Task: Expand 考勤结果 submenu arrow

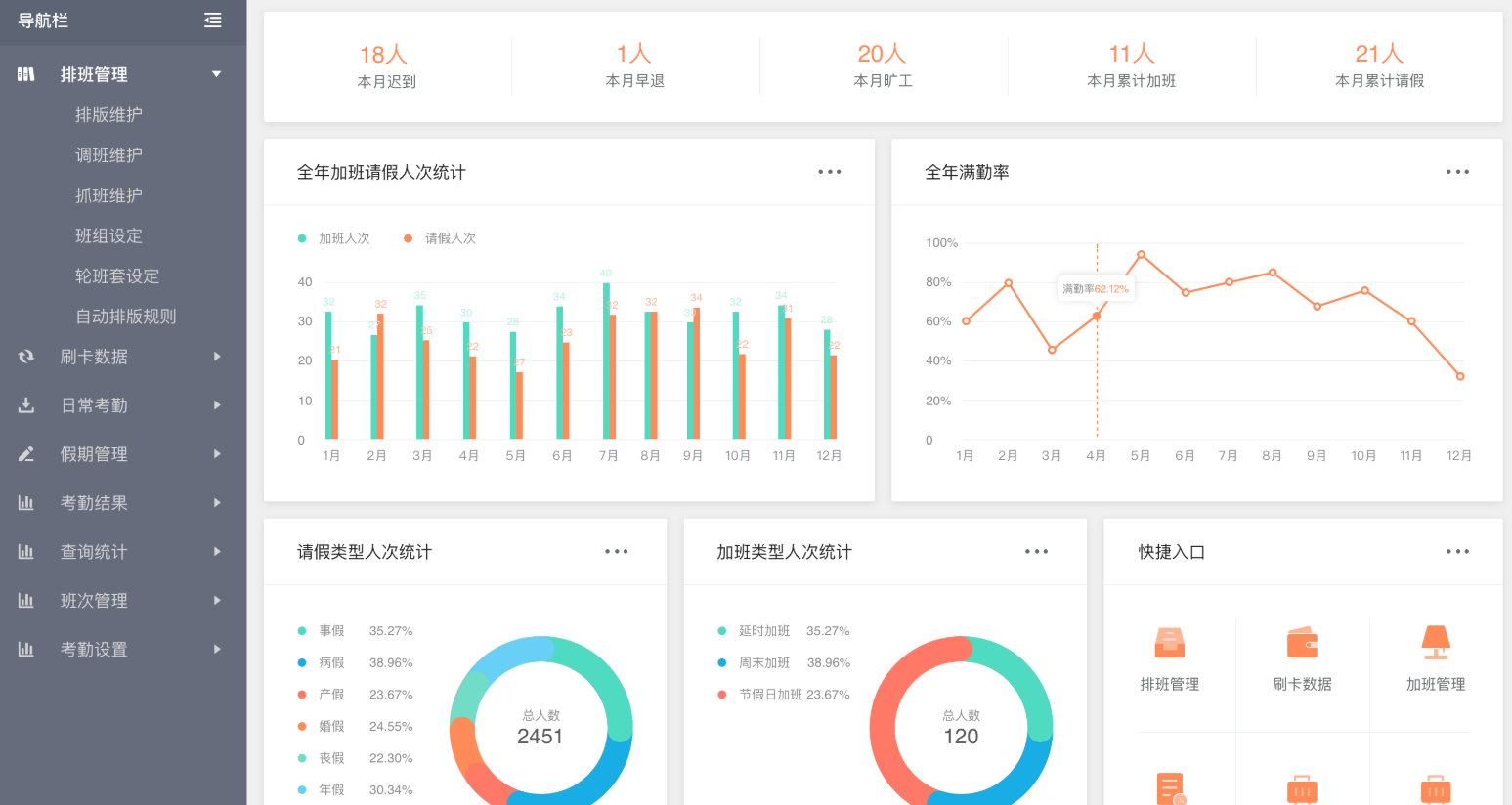Action: 217,503
